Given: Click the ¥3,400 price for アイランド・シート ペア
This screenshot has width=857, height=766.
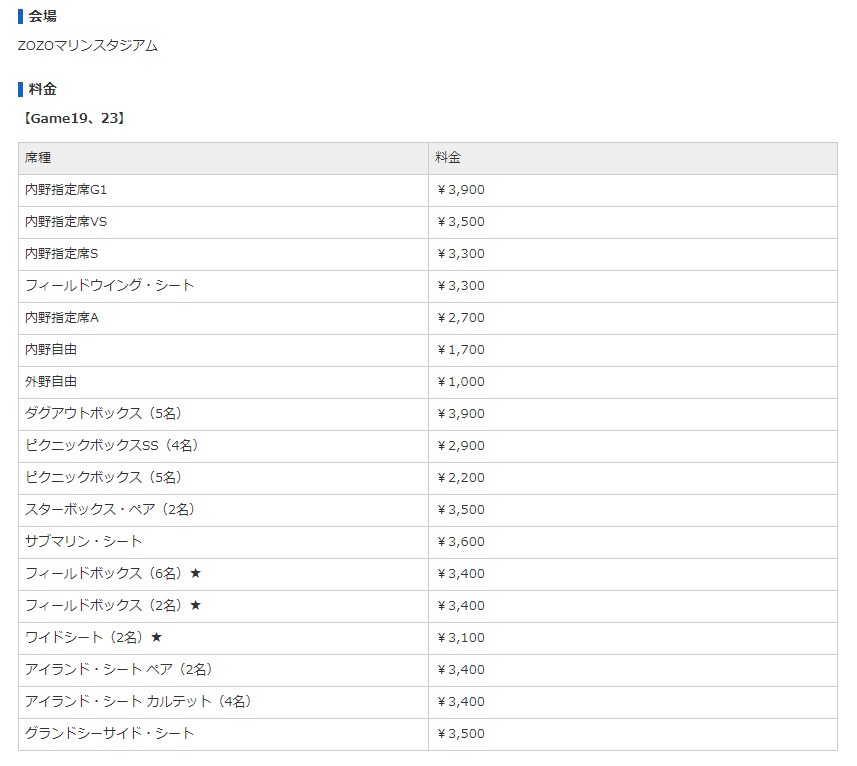Looking at the screenshot, I should click(460, 669).
